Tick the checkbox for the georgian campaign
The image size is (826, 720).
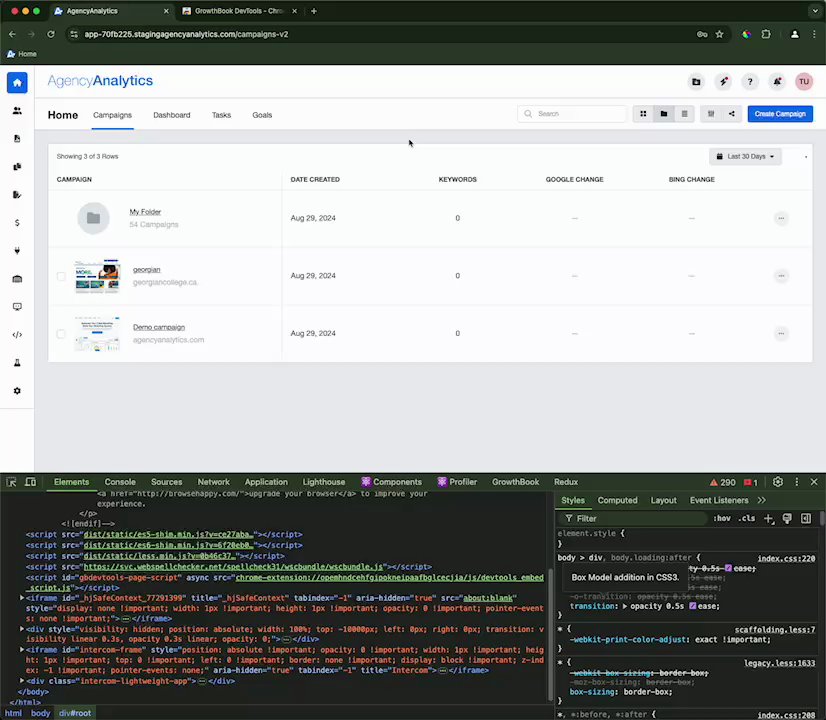coord(61,276)
